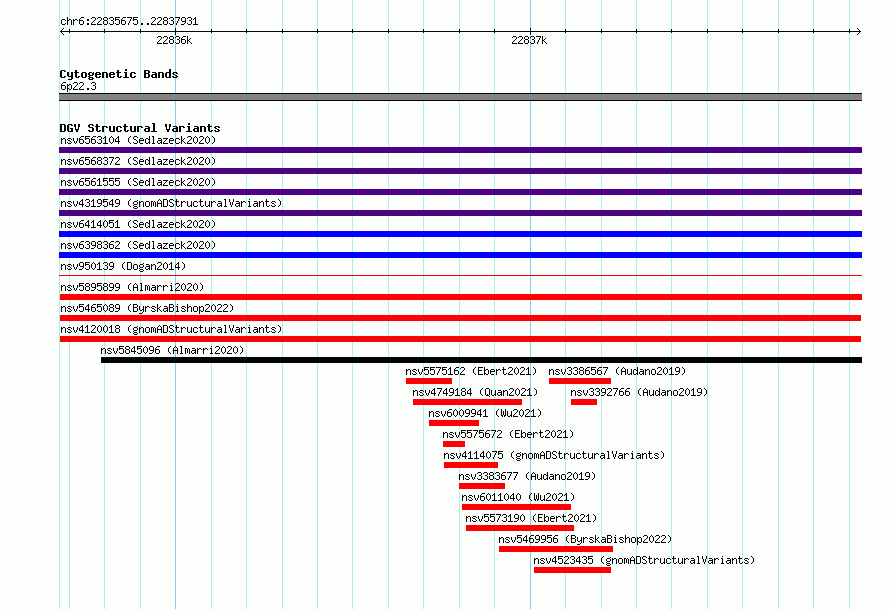Select the 22837k ruler position label

pyautogui.click(x=529, y=40)
